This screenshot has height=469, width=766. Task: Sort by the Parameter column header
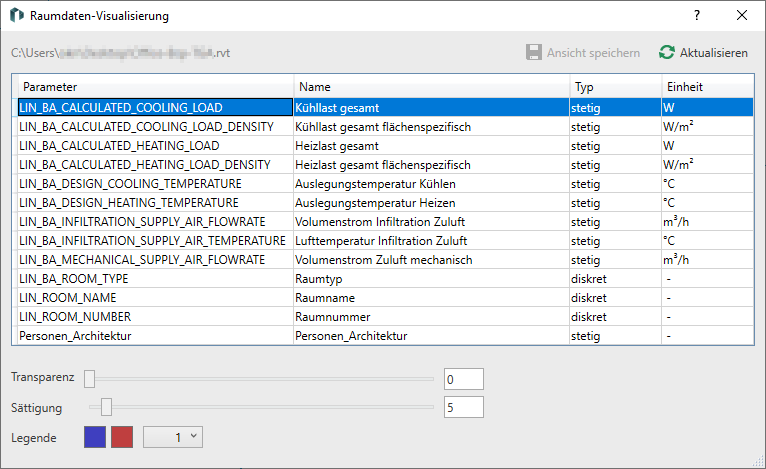coord(156,86)
